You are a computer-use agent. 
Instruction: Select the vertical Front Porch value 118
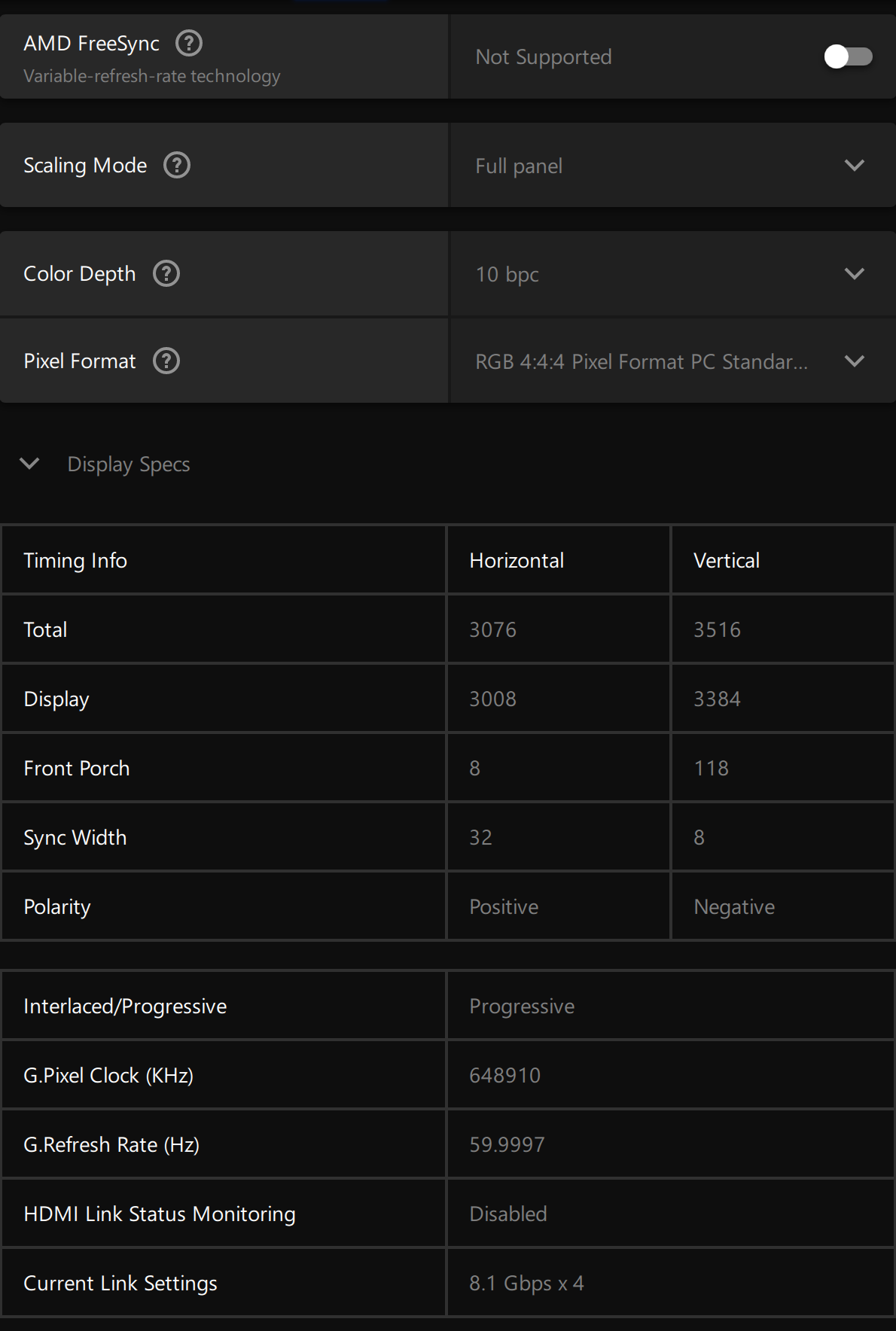711,768
